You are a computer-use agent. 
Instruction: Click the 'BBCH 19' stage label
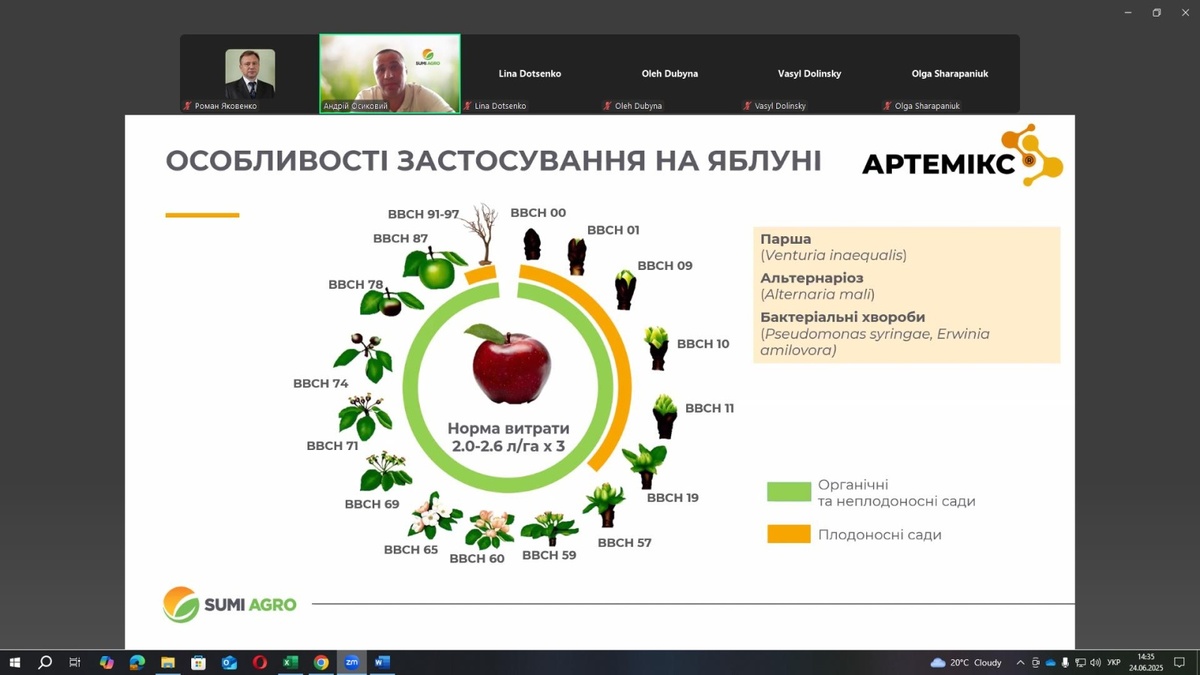pyautogui.click(x=673, y=497)
